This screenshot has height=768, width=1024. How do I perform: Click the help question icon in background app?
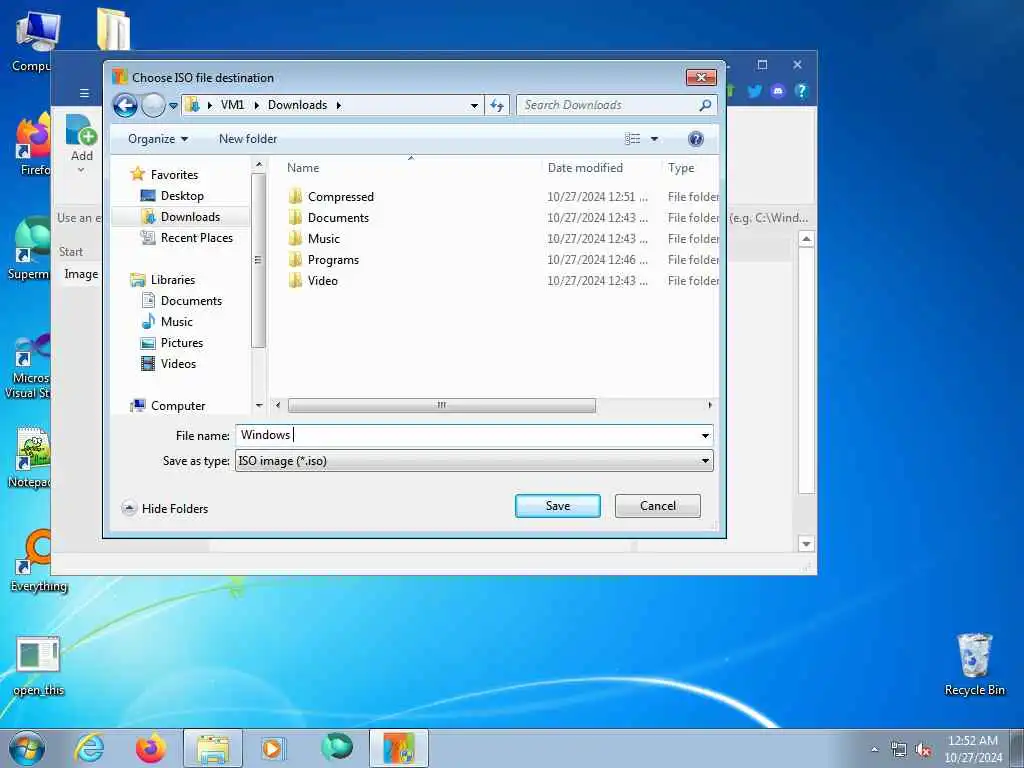pos(801,91)
